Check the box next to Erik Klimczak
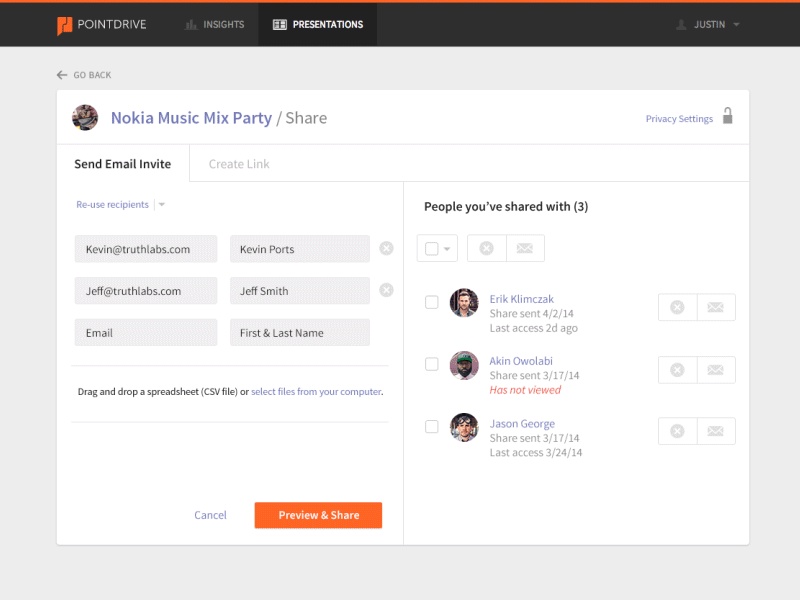 [x=432, y=302]
